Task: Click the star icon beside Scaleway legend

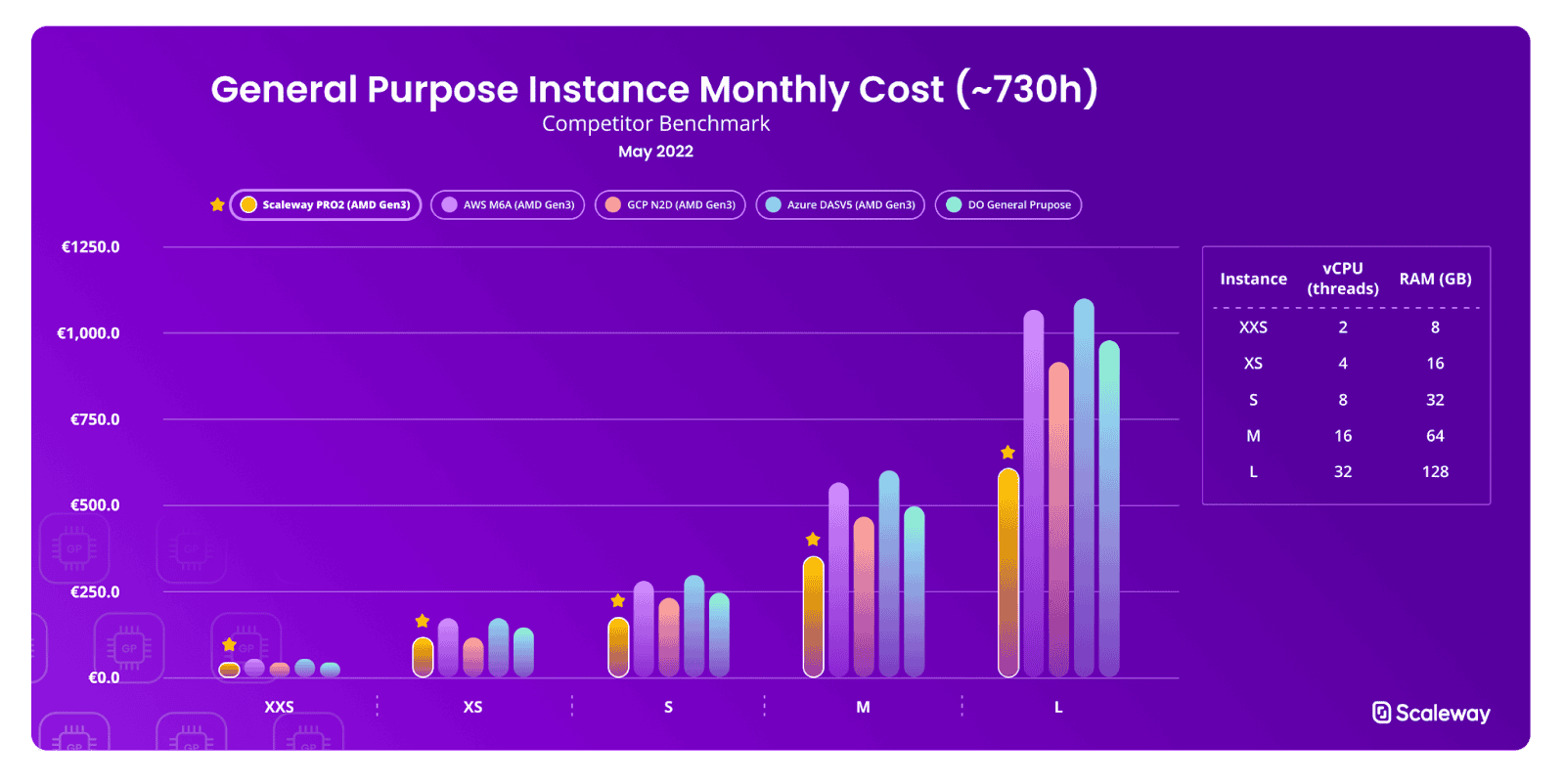Action: tap(217, 204)
